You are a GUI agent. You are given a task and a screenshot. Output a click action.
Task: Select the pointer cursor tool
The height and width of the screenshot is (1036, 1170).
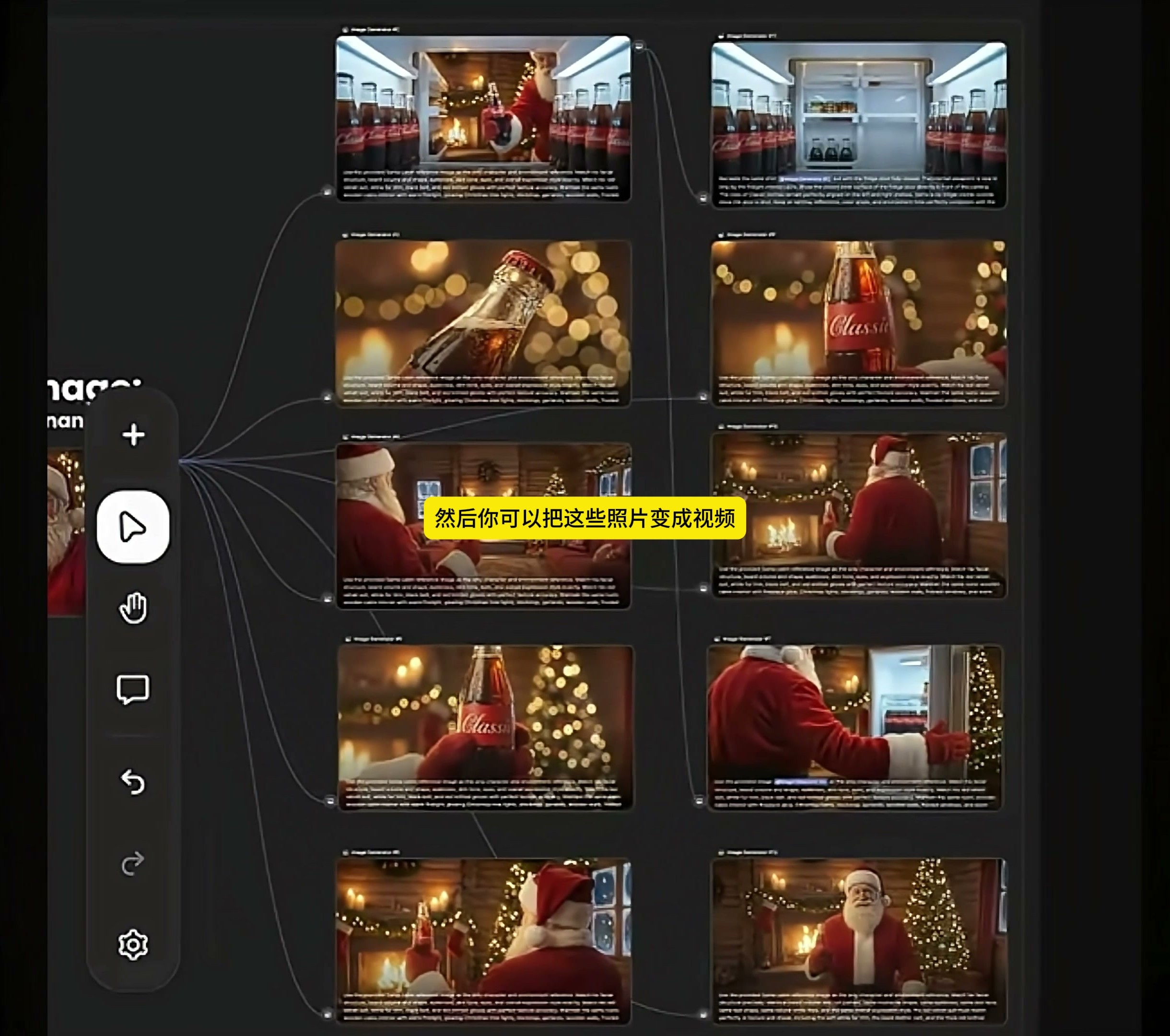pyautogui.click(x=133, y=526)
